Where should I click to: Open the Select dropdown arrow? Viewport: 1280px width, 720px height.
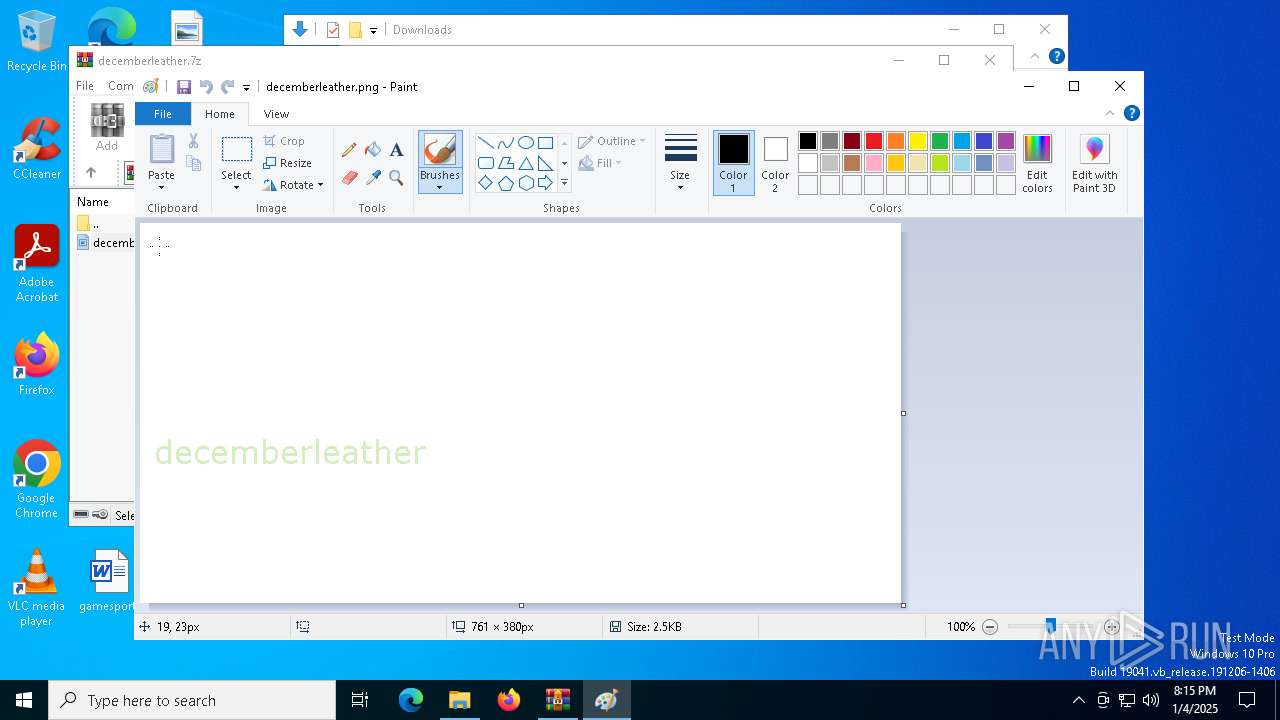click(x=237, y=186)
